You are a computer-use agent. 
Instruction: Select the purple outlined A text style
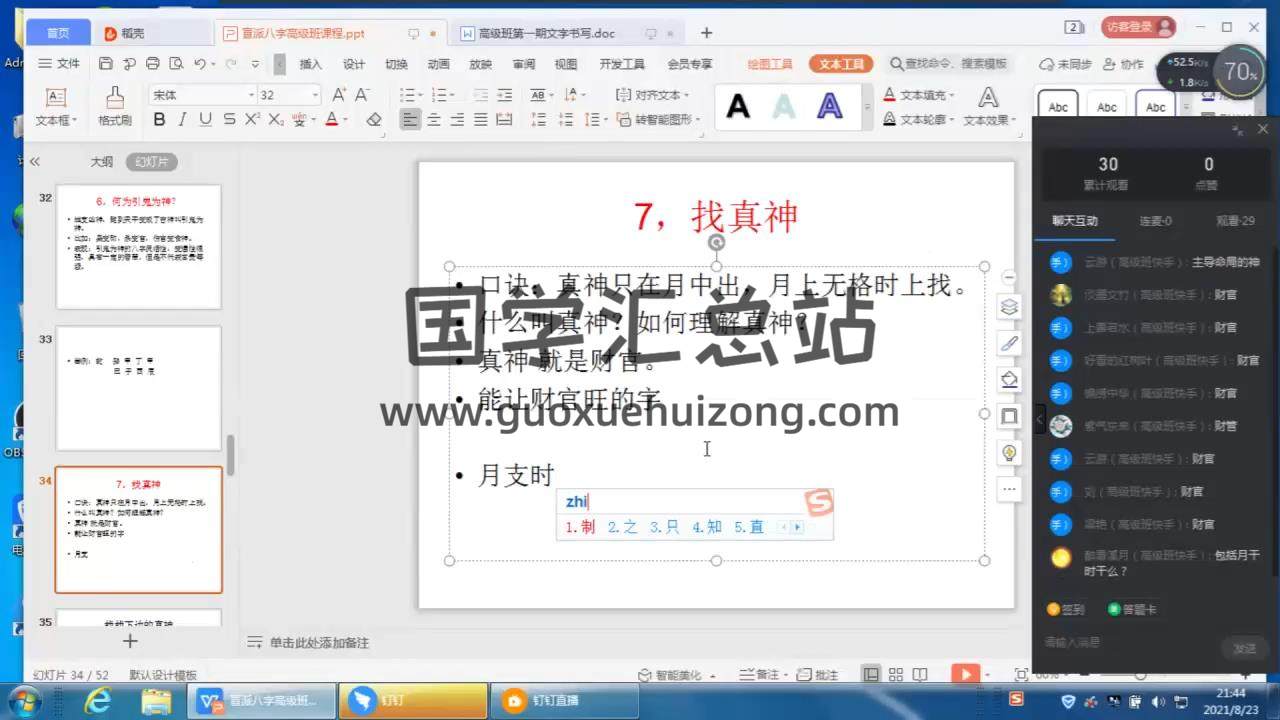click(x=829, y=106)
